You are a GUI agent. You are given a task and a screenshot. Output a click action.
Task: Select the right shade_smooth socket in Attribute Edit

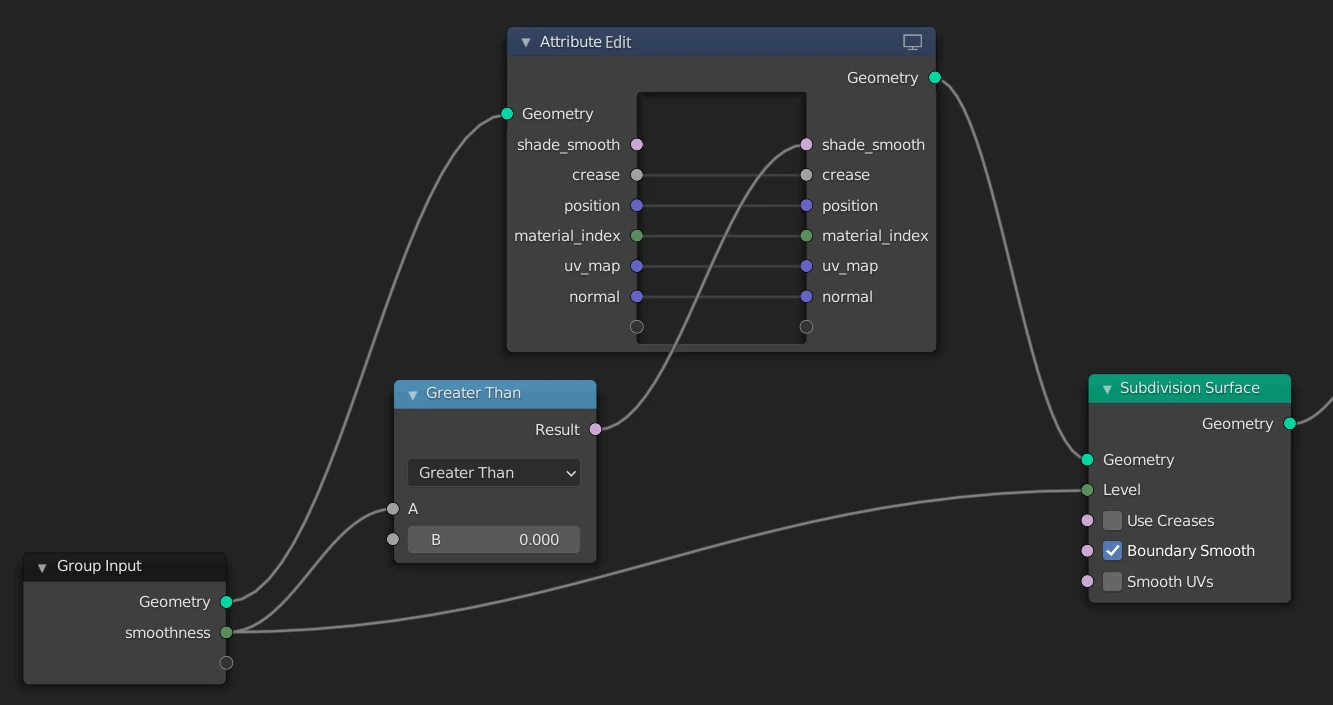coord(807,145)
